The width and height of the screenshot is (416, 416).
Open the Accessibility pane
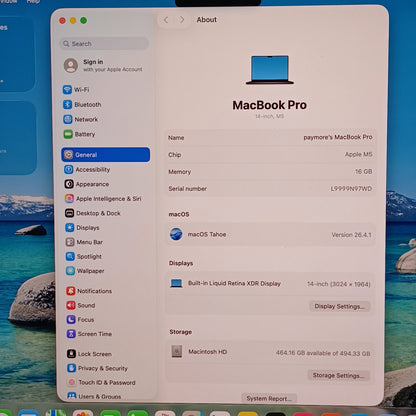87,169
